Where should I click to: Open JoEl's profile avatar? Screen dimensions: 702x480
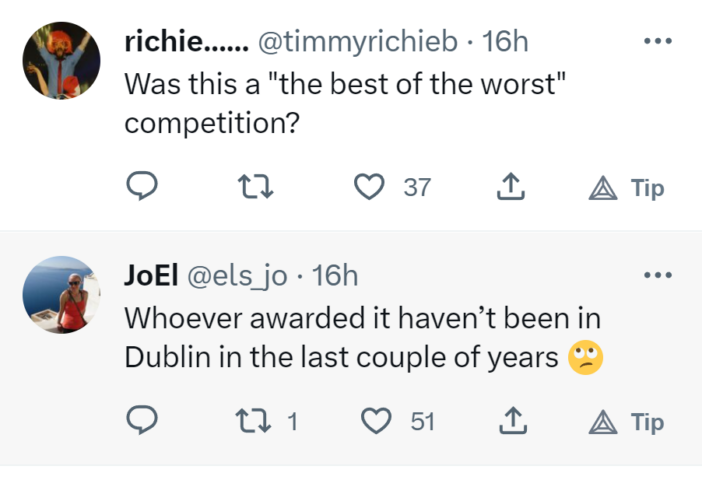tap(62, 295)
